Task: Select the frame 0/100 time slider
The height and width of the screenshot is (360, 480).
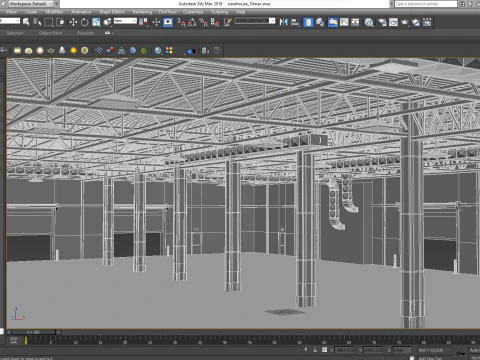Action: tap(33, 332)
